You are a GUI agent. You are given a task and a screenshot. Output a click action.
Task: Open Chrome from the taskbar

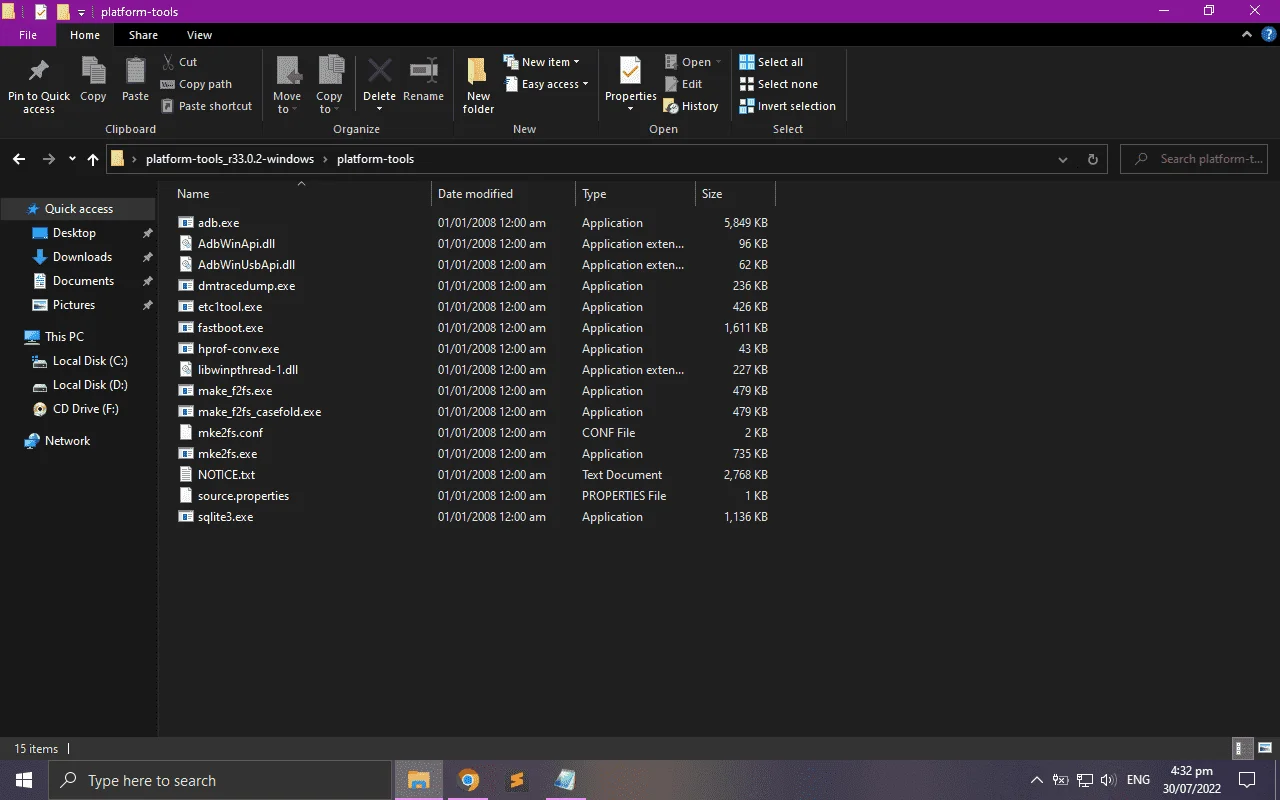[x=469, y=780]
